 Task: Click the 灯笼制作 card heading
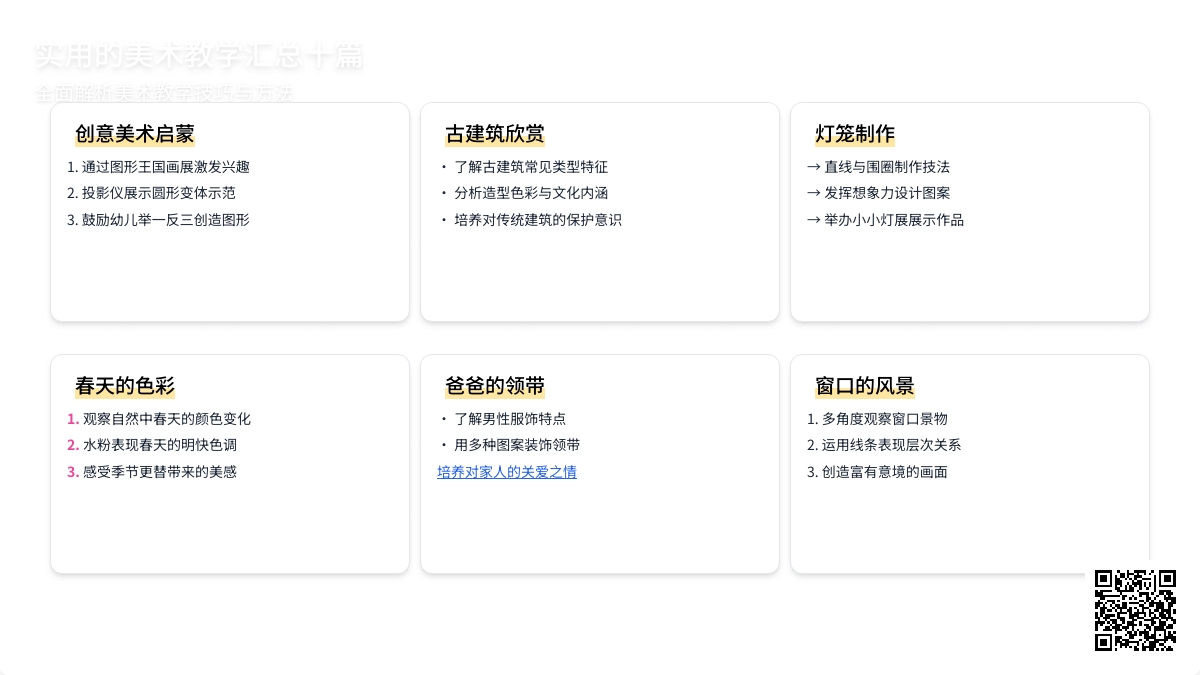tap(855, 134)
